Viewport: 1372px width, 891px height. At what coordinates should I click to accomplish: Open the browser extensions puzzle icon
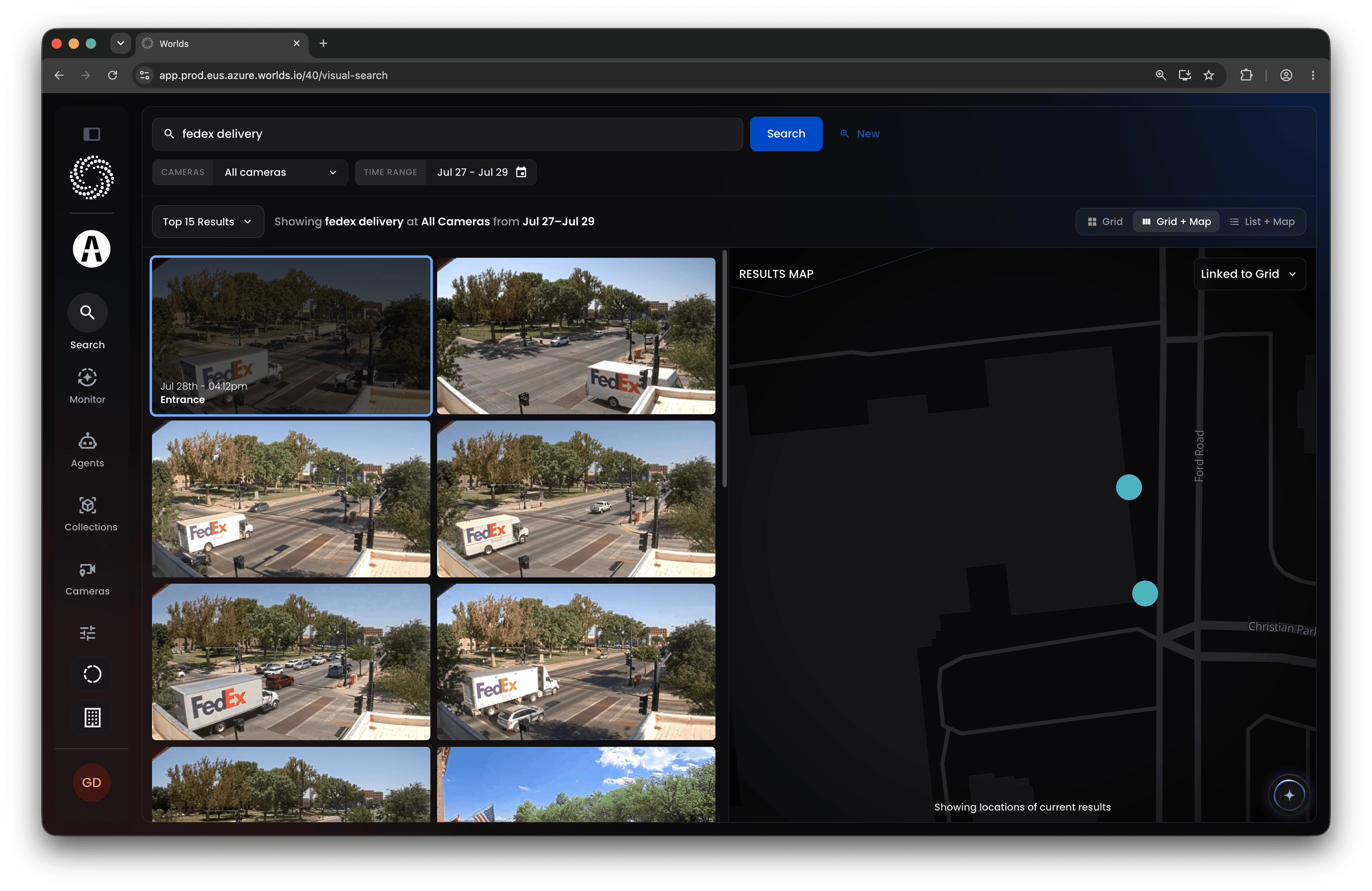[1246, 76]
